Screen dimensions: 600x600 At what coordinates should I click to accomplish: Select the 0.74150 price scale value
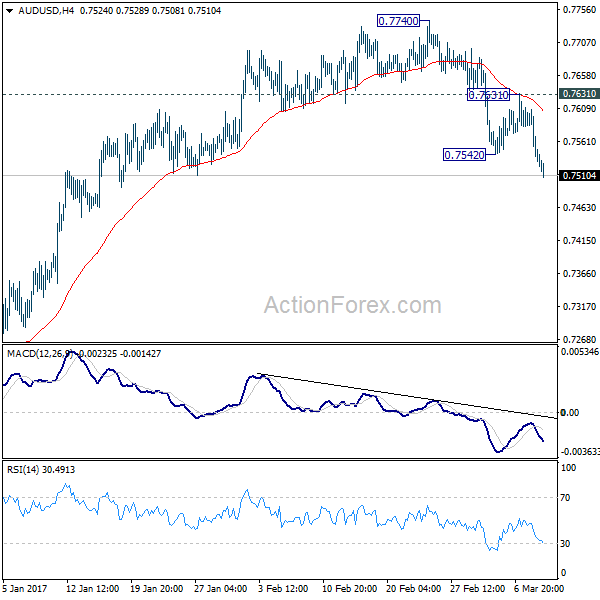tap(579, 241)
